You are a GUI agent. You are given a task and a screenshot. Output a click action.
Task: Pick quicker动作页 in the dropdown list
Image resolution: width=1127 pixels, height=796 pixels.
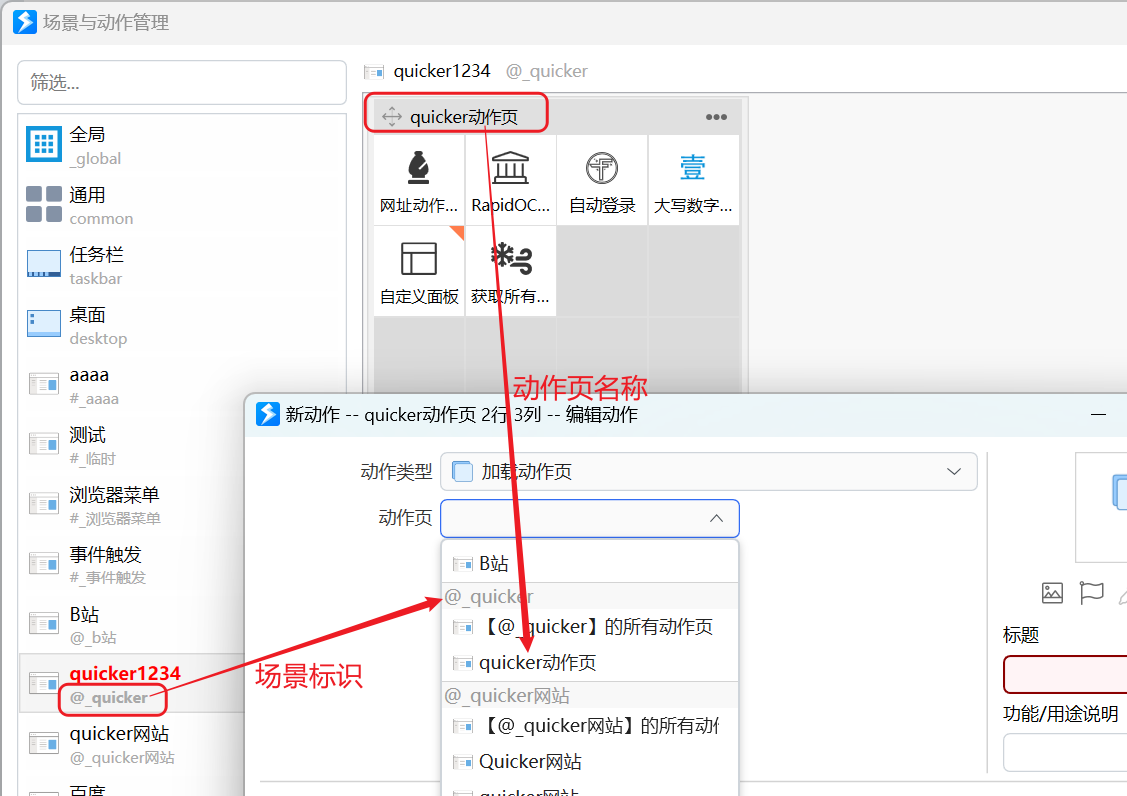coord(590,663)
